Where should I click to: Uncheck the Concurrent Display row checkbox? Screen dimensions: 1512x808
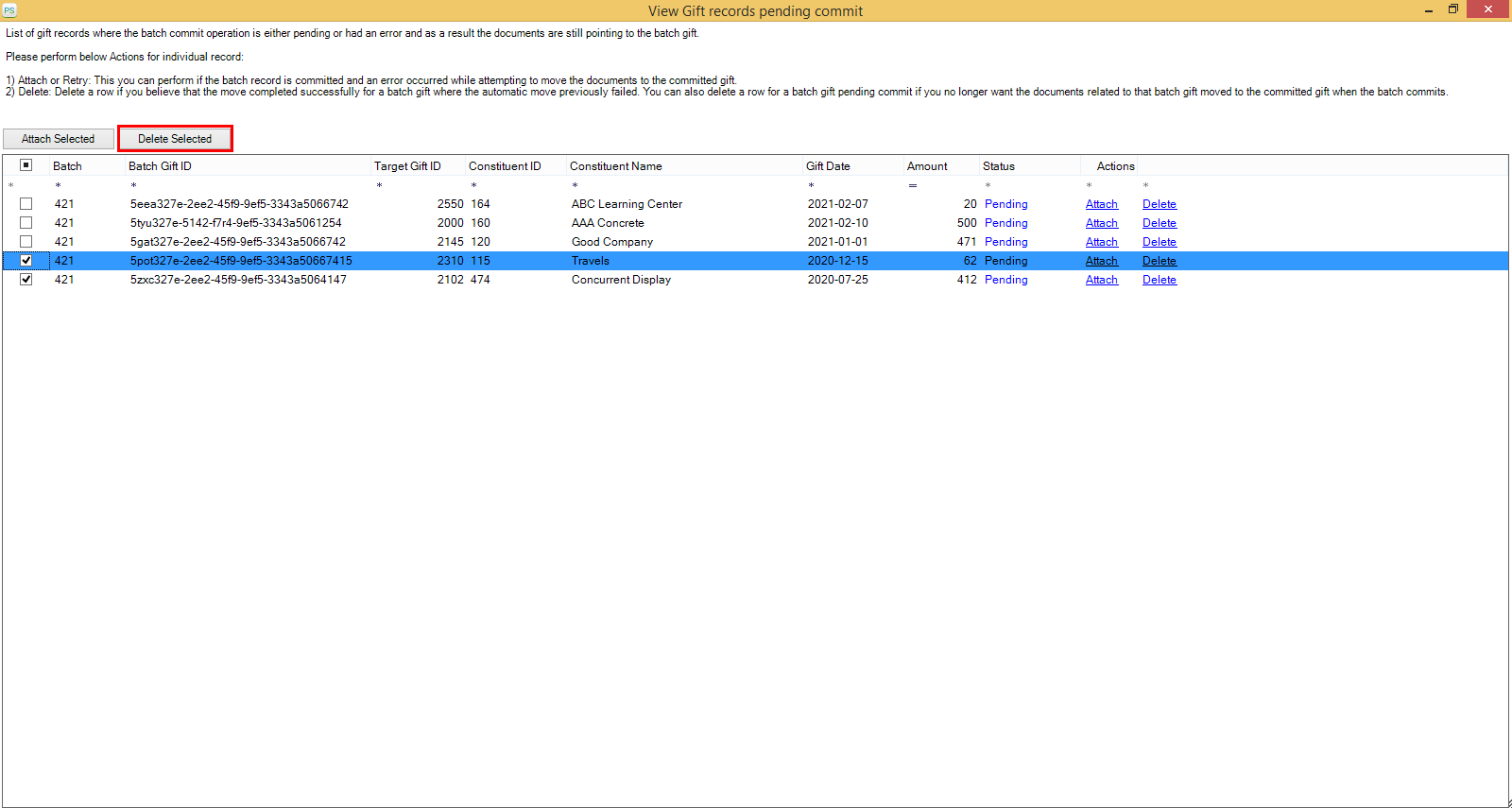(26, 280)
